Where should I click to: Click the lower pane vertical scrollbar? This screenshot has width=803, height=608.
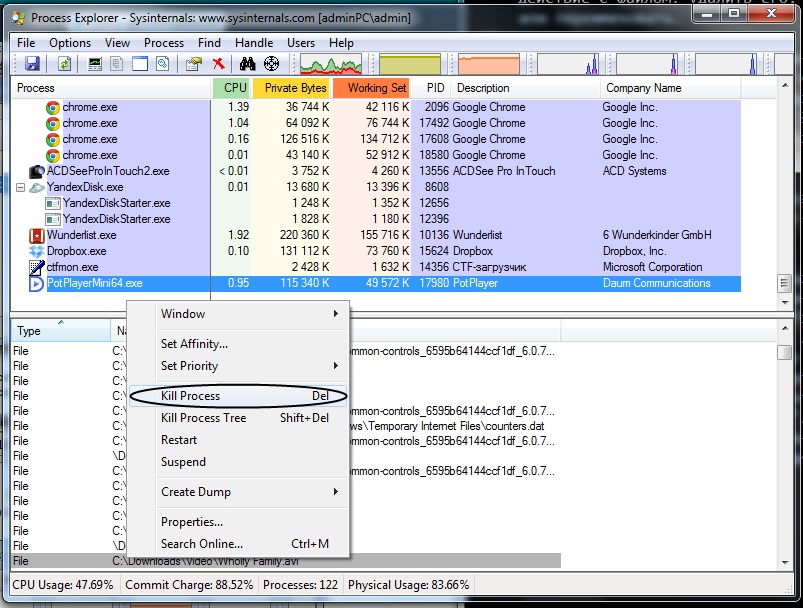click(784, 450)
